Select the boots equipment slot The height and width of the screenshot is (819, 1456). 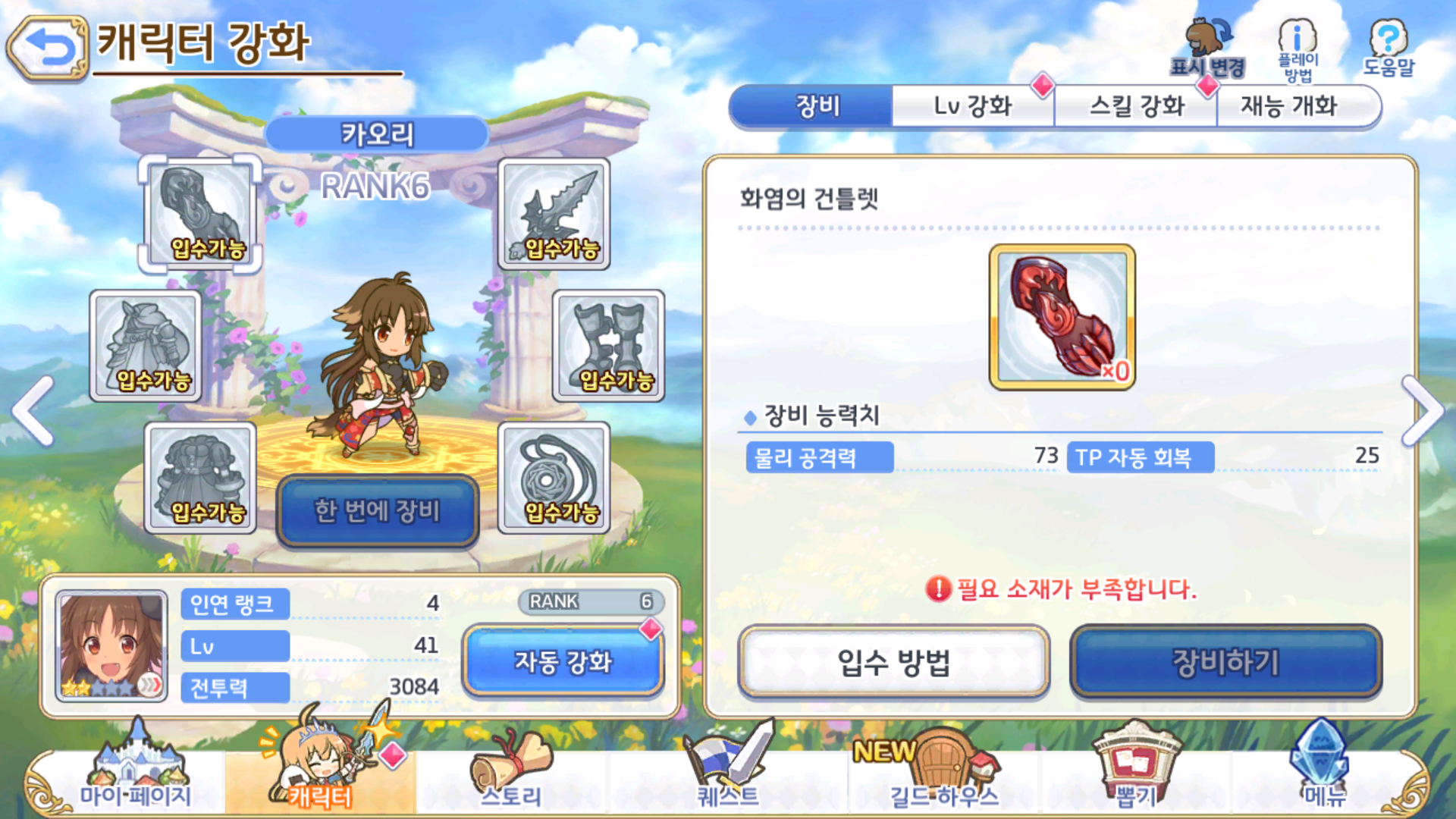[608, 346]
